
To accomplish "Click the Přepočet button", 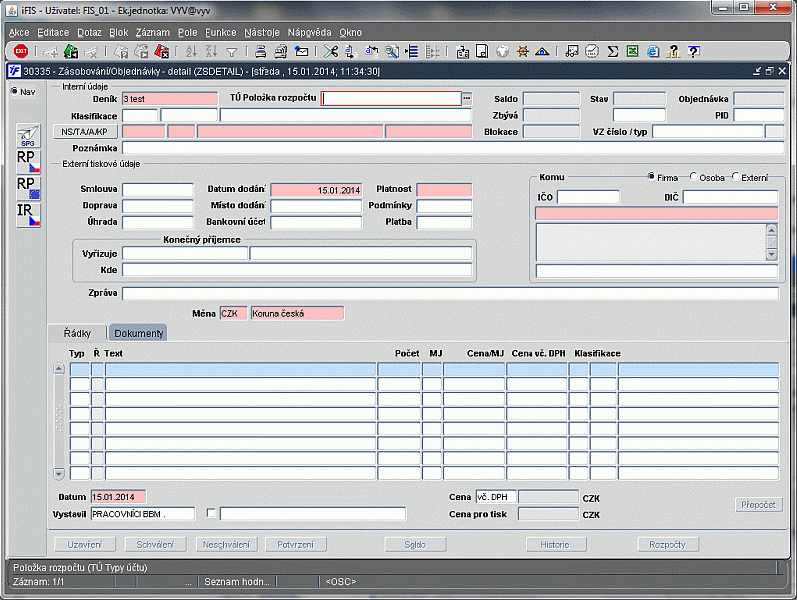I will (758, 505).
